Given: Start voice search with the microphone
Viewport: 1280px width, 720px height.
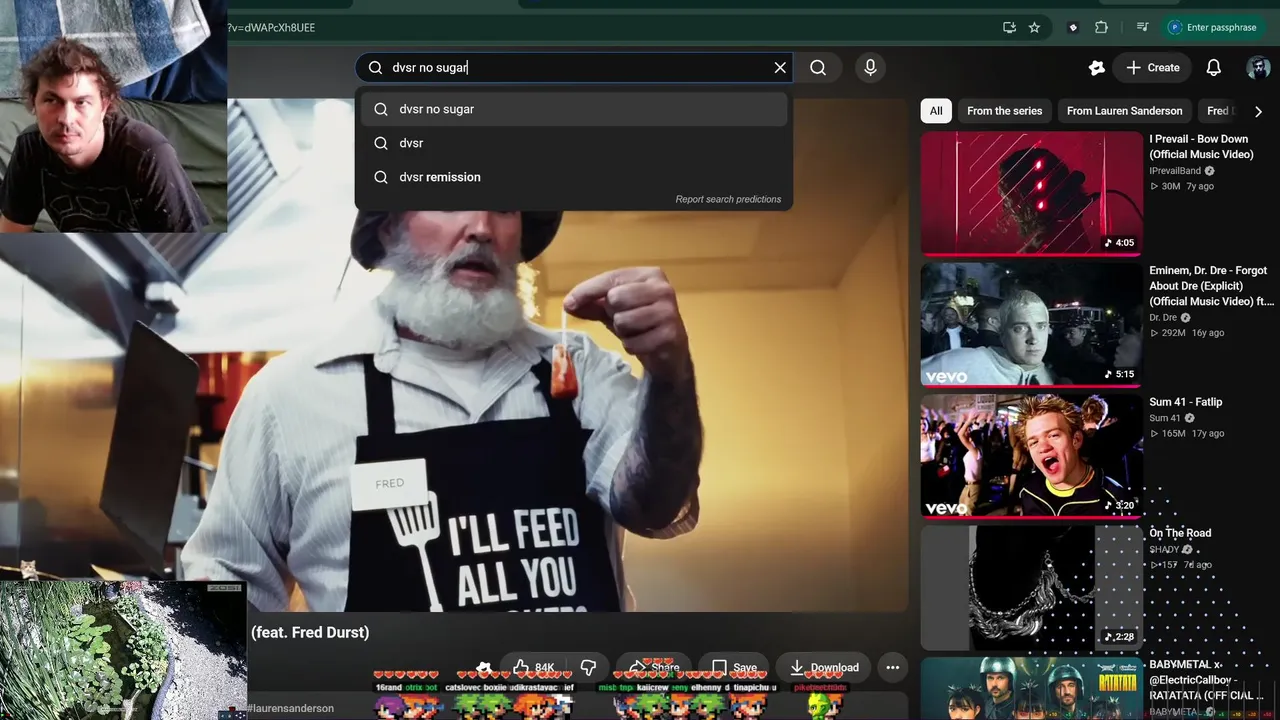Looking at the screenshot, I should (870, 68).
